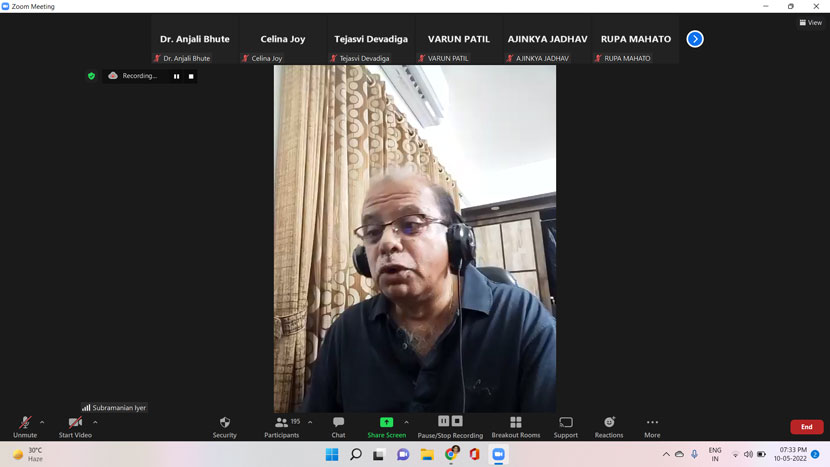Viewport: 830px width, 467px height.
Task: Select Dr. Anjali Bhute's participant tile
Action: (x=195, y=40)
